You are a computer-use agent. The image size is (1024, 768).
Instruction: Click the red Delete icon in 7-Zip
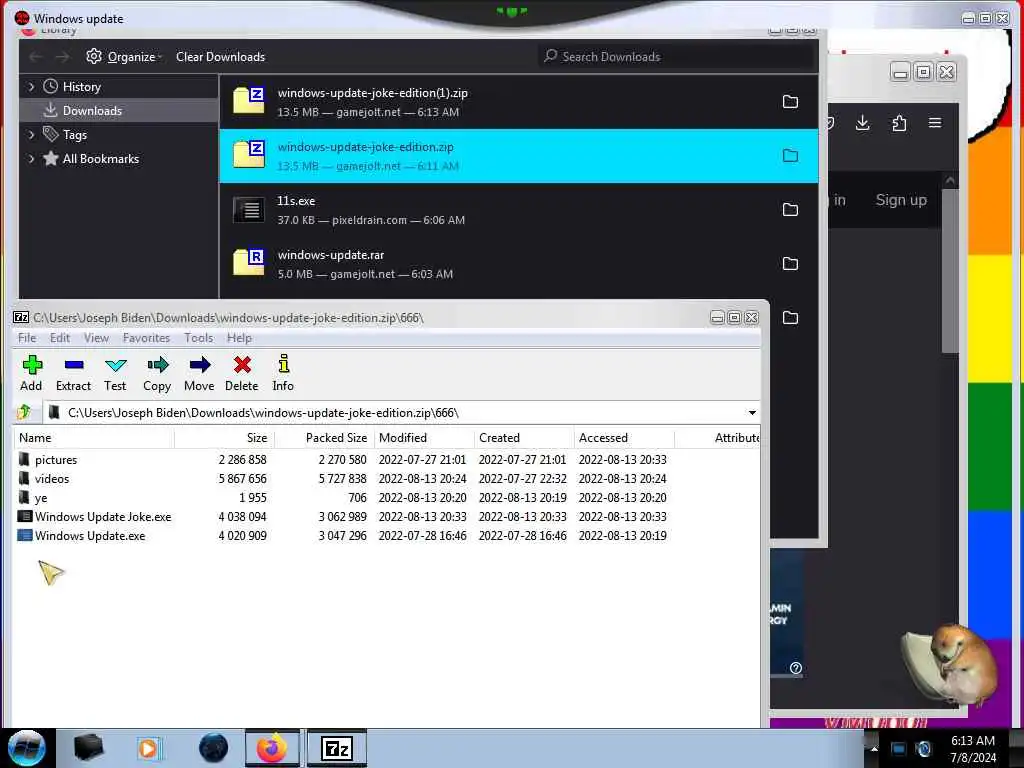[242, 373]
